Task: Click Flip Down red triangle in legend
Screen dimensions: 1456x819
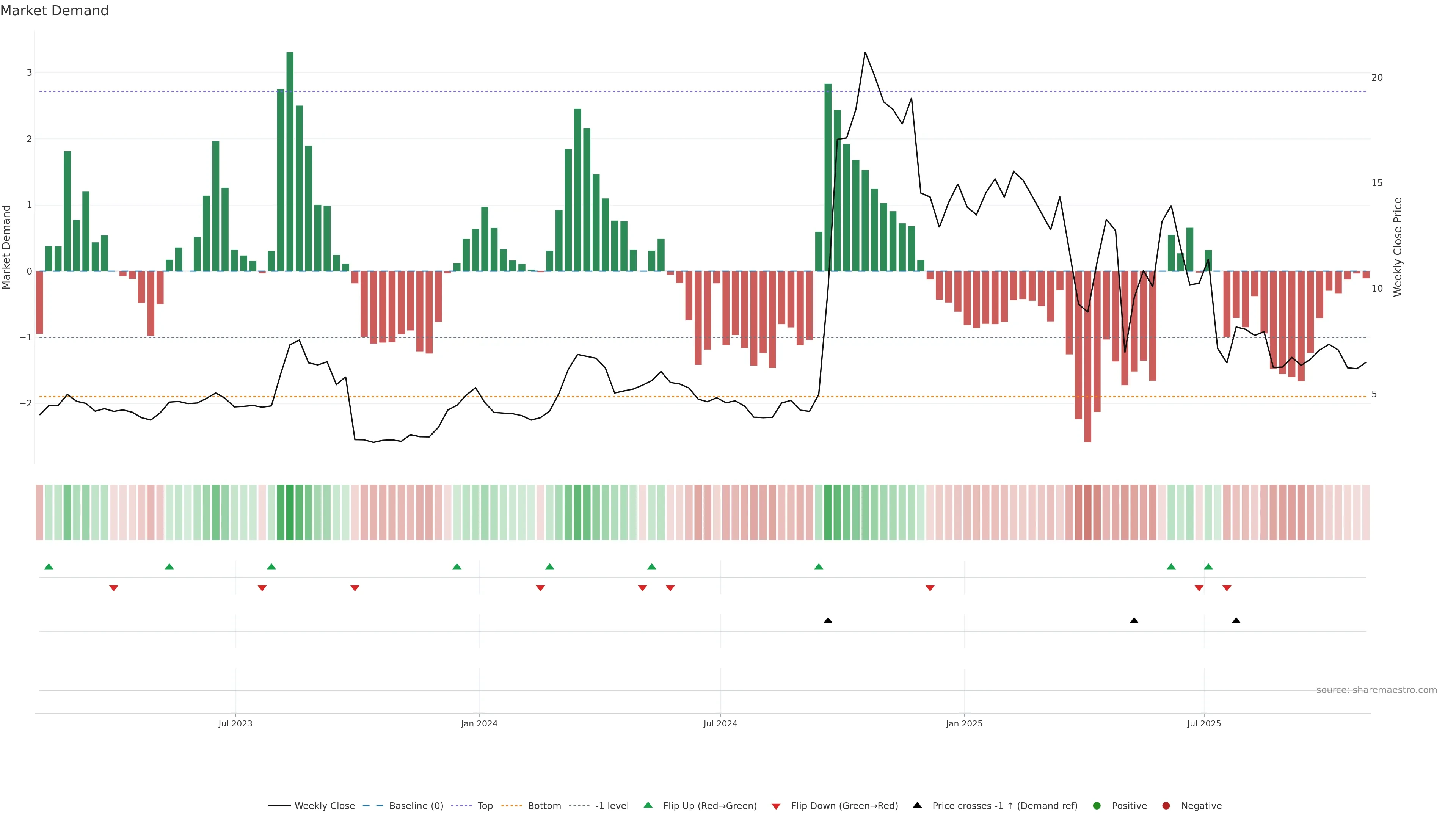Action: (x=776, y=806)
